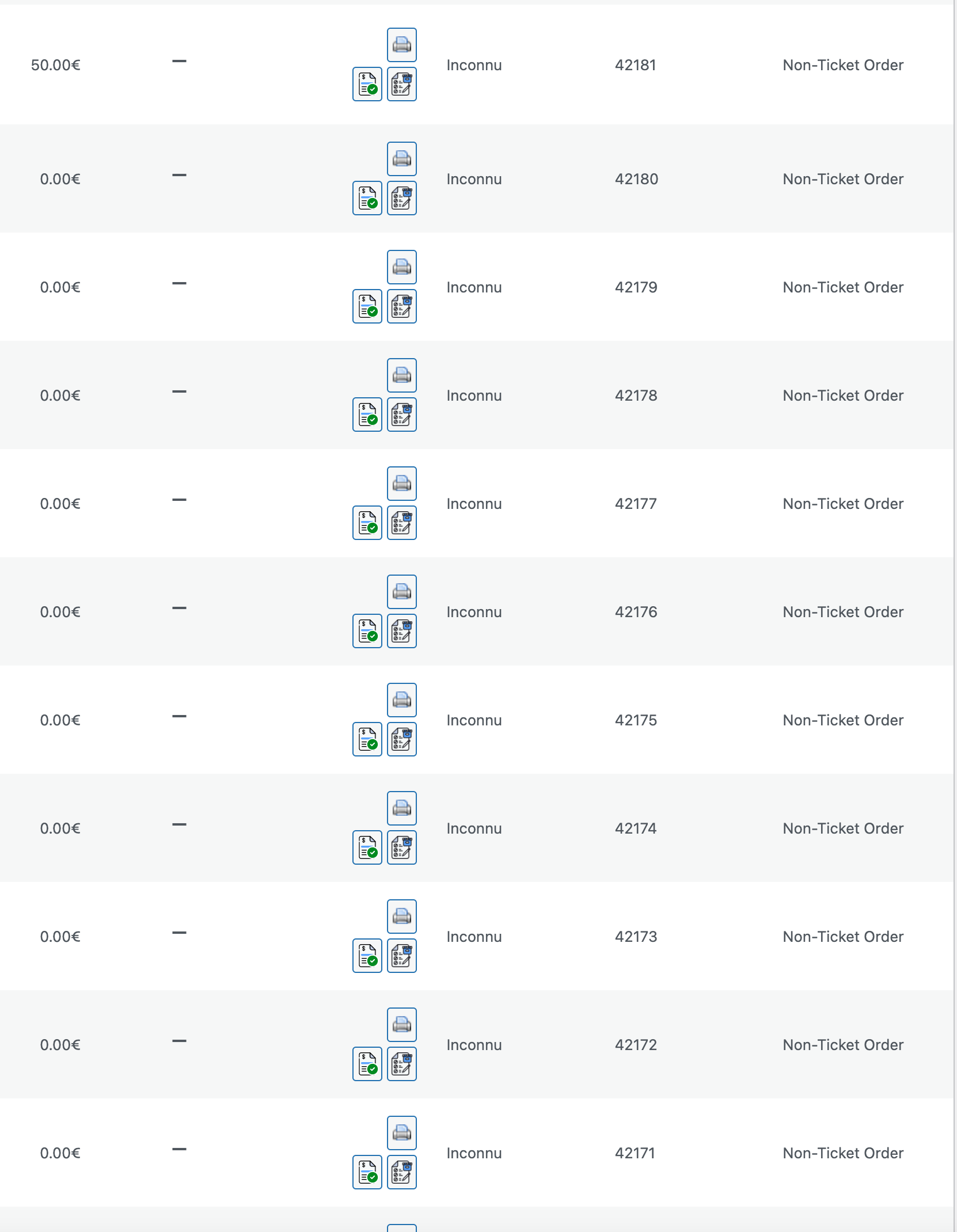The height and width of the screenshot is (1232, 957).
Task: Click printer icon in order 42172 row
Action: [x=402, y=1025]
